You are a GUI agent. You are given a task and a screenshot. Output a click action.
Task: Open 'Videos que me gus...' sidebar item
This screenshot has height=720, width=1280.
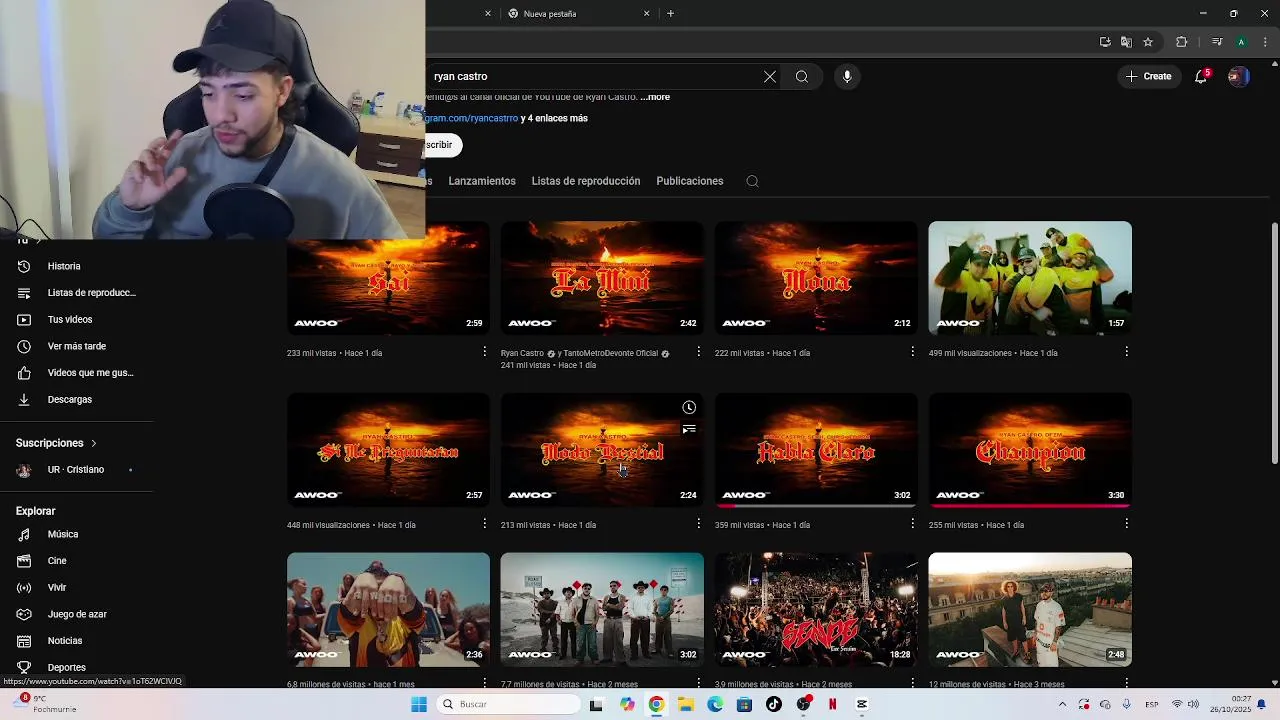[77, 373]
